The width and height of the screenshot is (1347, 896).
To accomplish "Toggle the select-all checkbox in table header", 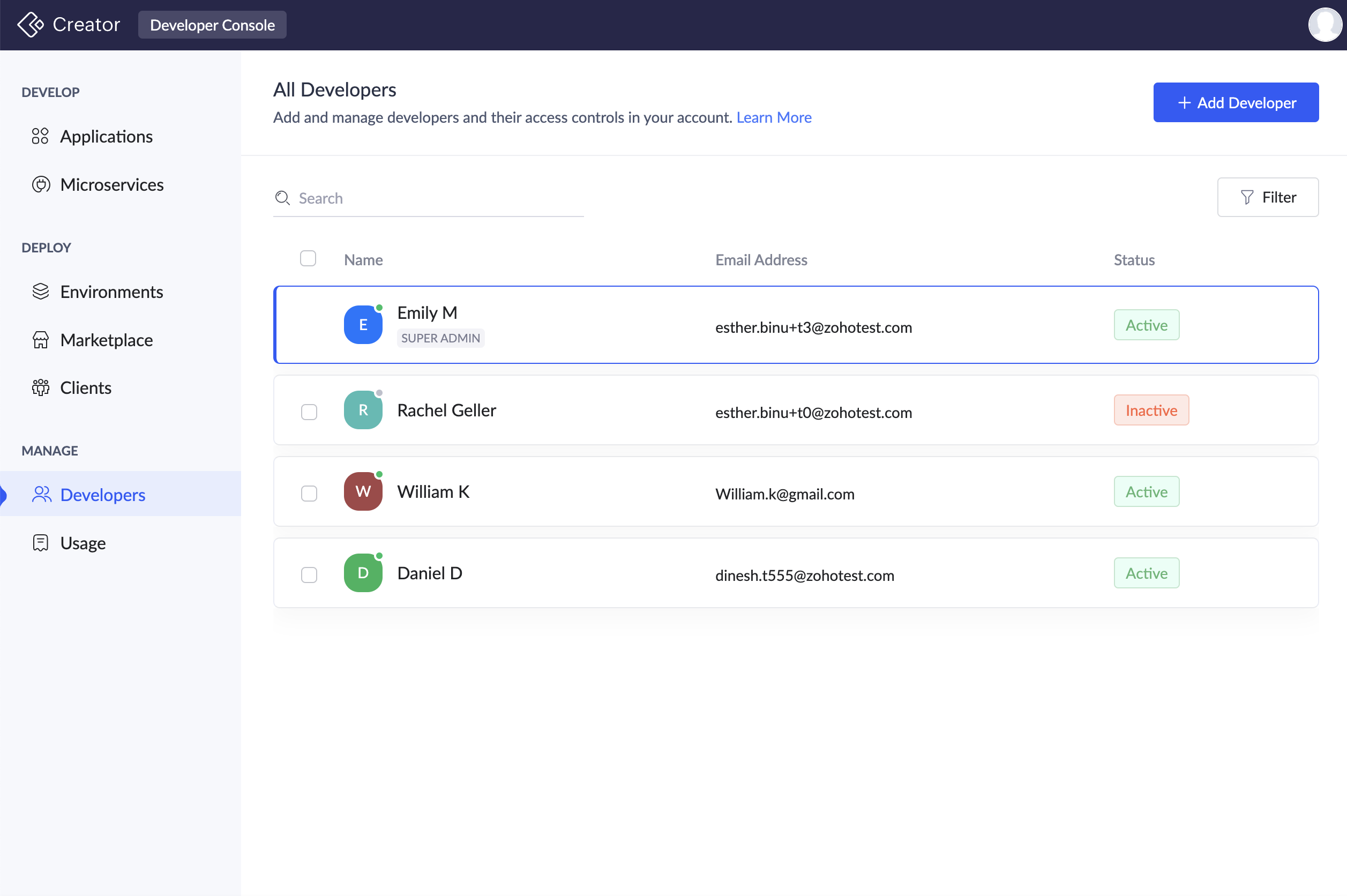I will click(x=308, y=258).
